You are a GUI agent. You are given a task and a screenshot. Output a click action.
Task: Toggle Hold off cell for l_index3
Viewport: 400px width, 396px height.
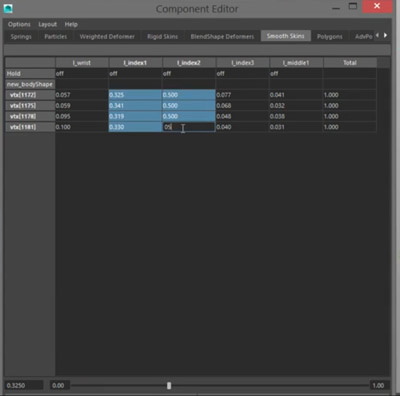click(243, 73)
